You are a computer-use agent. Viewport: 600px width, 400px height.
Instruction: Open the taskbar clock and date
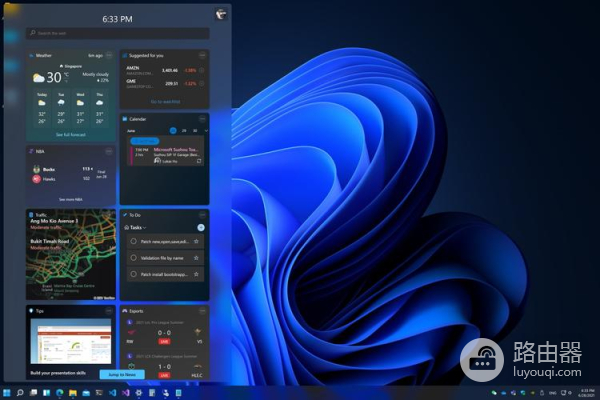[x=585, y=393]
